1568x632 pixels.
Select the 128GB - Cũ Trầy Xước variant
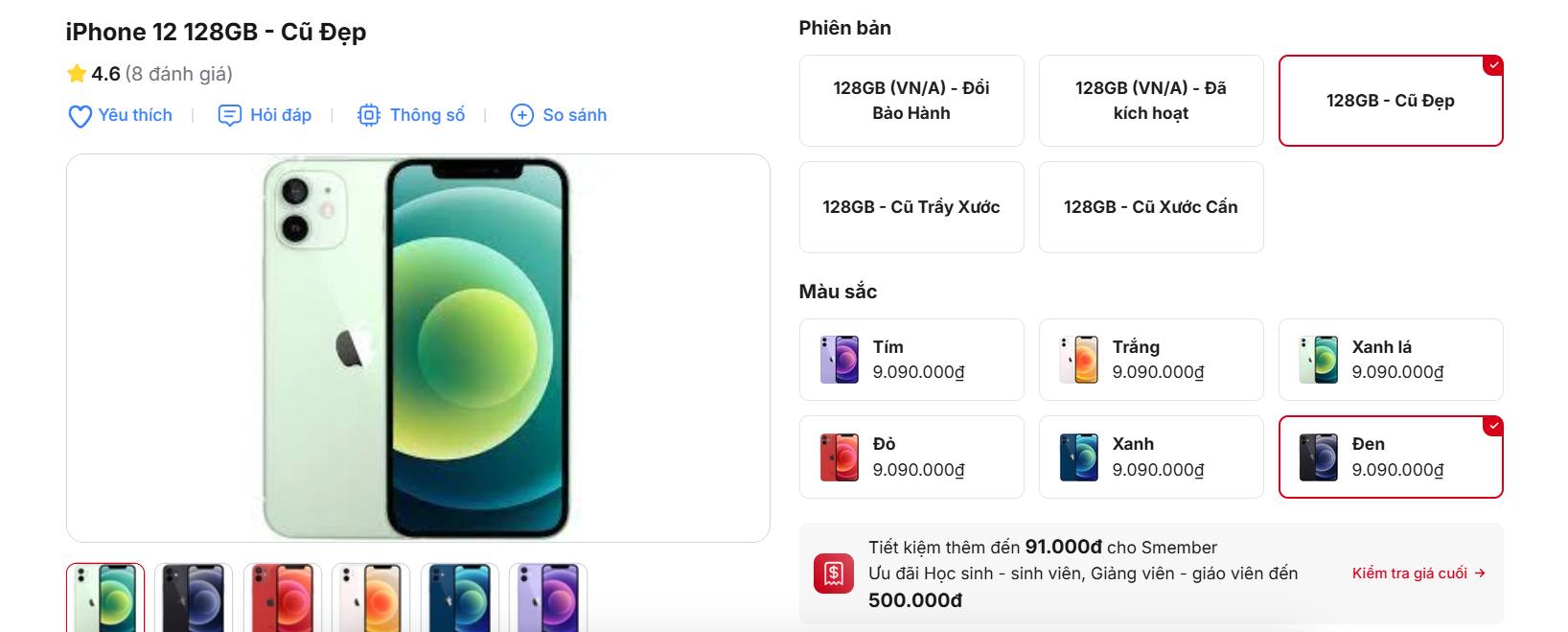coord(911,206)
